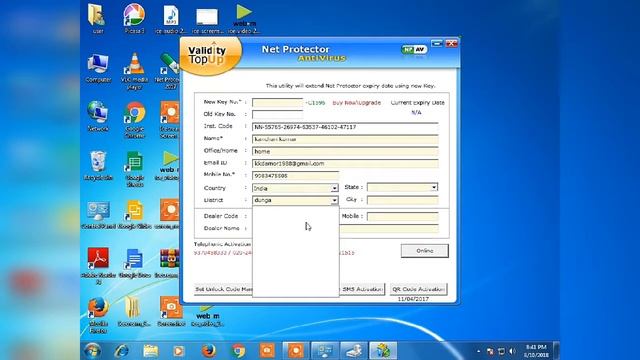Open the Computer desktop icon
The height and width of the screenshot is (360, 640).
coord(98,69)
